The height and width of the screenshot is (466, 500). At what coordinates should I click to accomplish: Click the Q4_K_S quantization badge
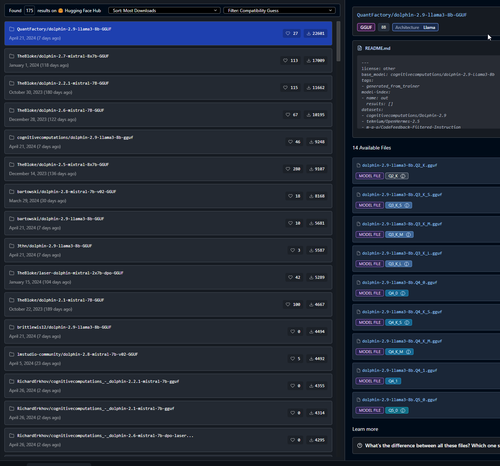tap(399, 323)
